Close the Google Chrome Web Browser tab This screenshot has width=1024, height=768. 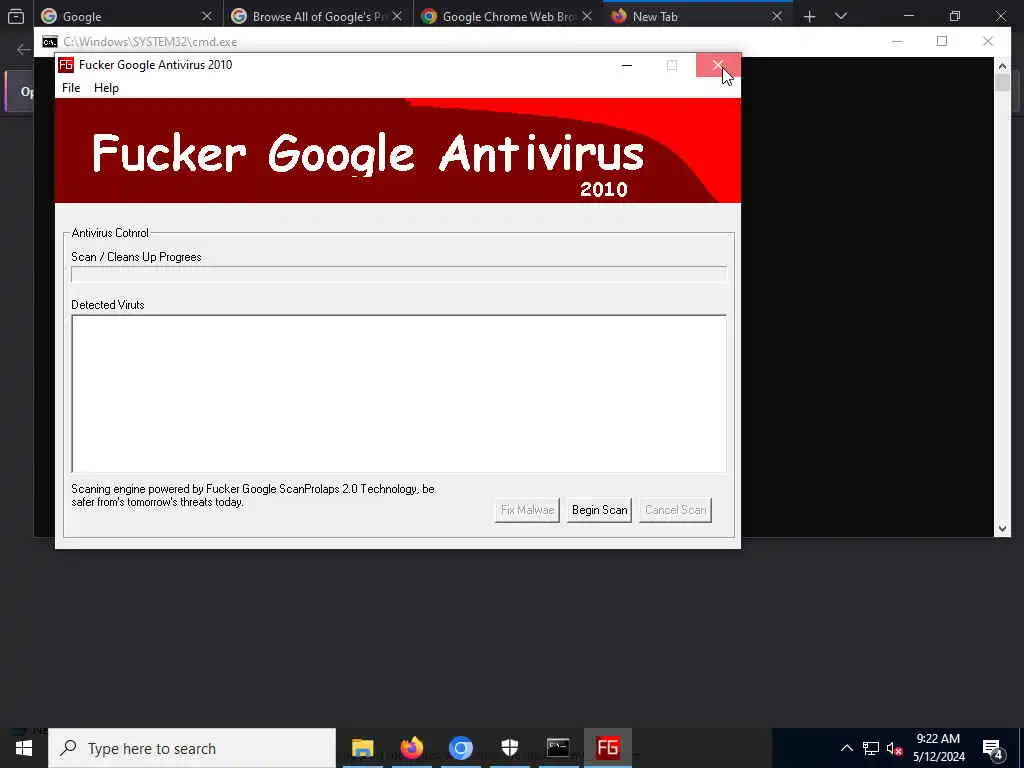pos(587,16)
